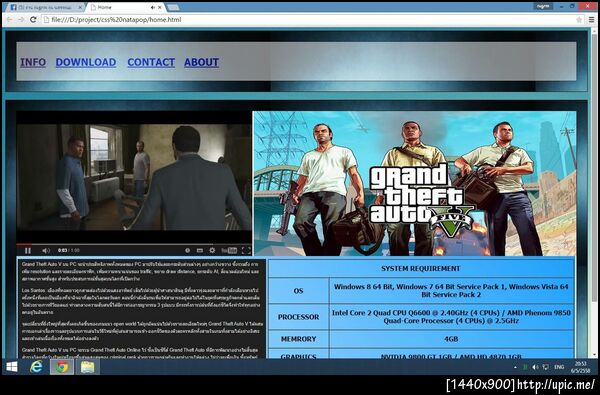600x395 pixels.
Task: Click the Windows 8 64 Bit OS value
Action: 451,291
